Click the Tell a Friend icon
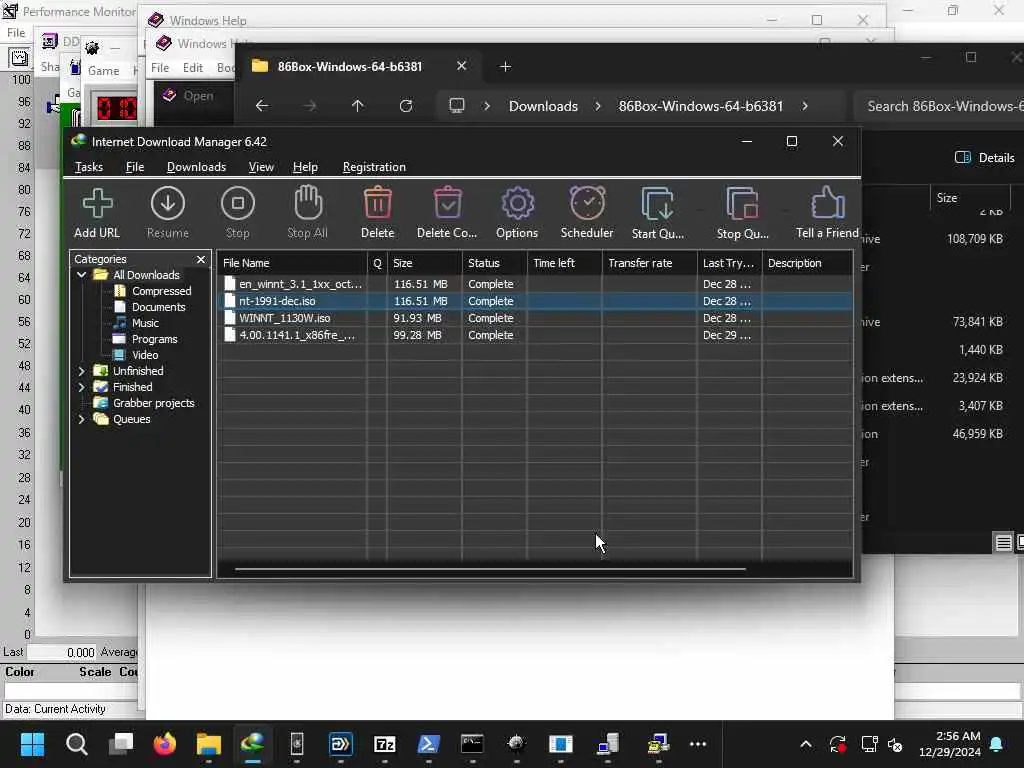The image size is (1024, 768). pyautogui.click(x=827, y=202)
